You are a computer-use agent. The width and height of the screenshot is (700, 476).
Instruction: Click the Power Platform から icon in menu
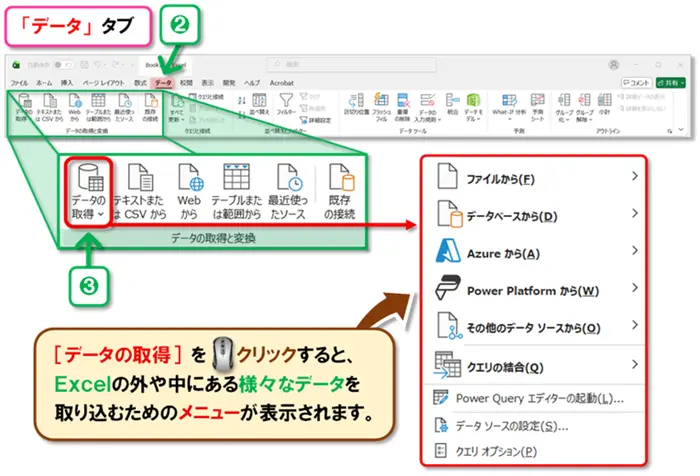tap(448, 288)
